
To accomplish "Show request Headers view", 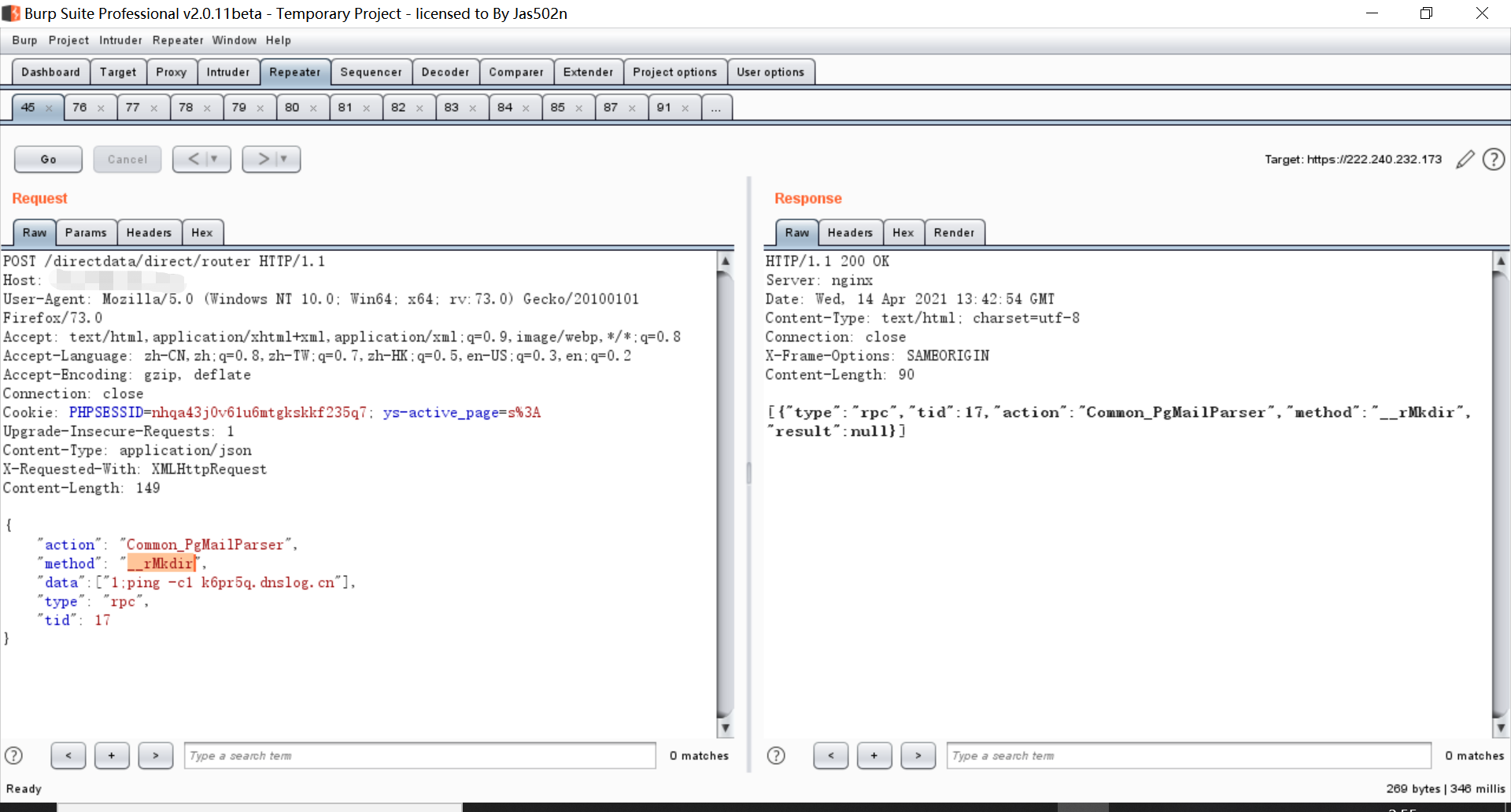I will coord(149,232).
